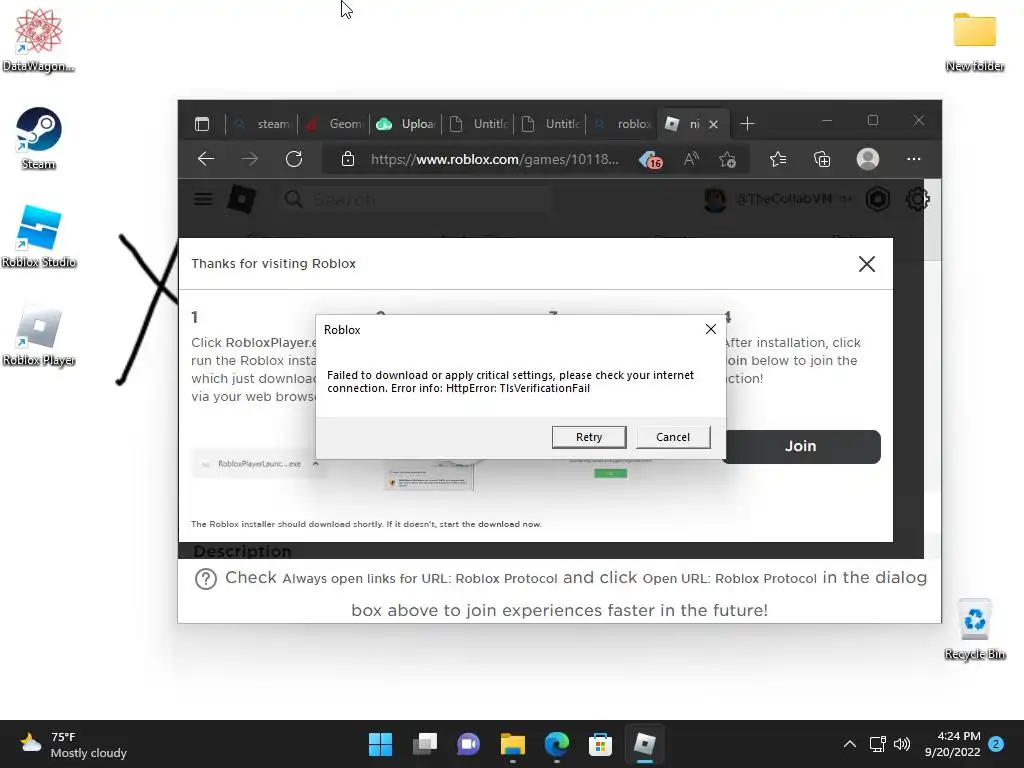The height and width of the screenshot is (768, 1024).
Task: Close the Roblox error dialog with X
Action: click(x=711, y=329)
